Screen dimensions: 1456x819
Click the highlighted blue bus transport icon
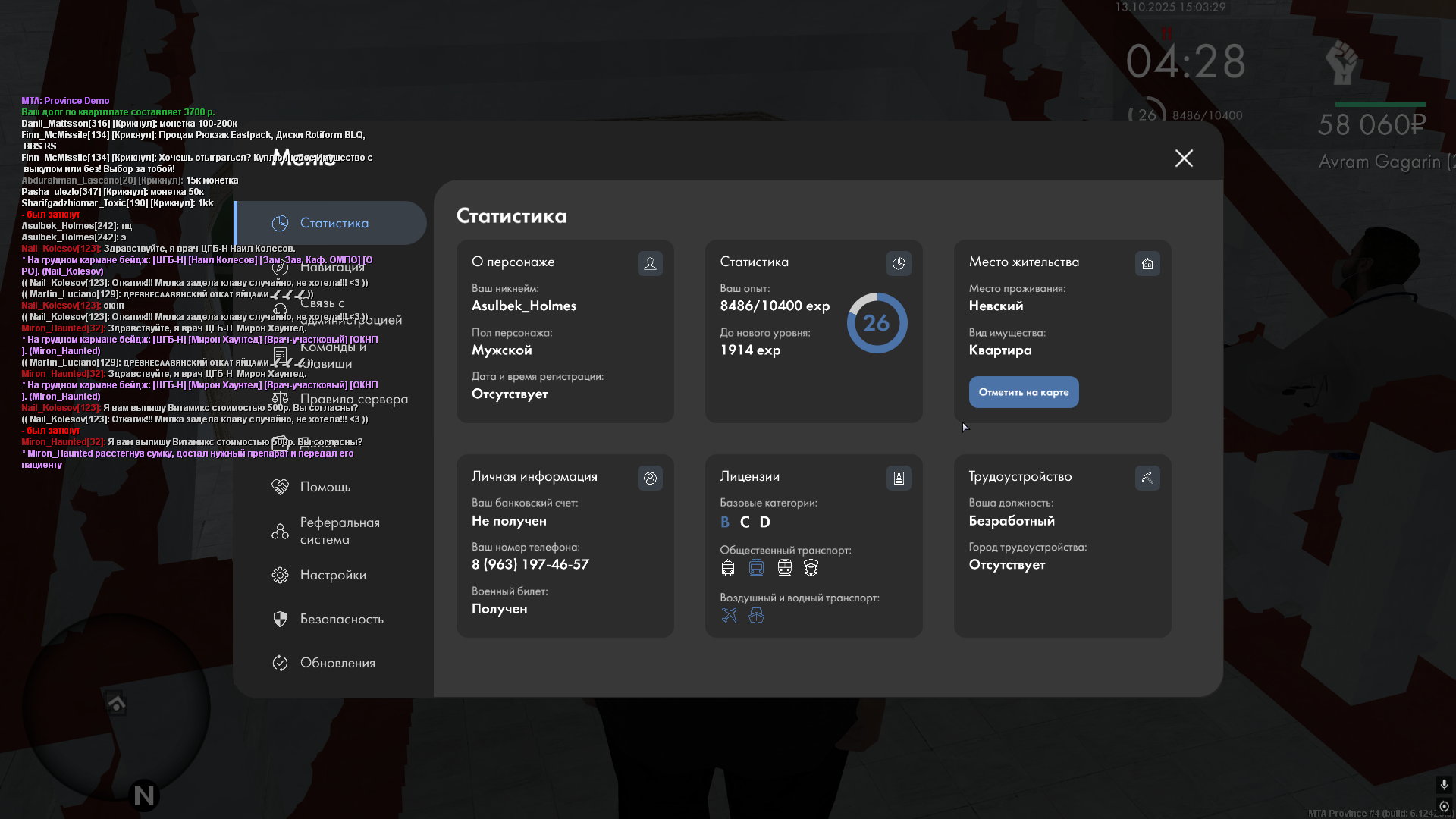click(756, 567)
